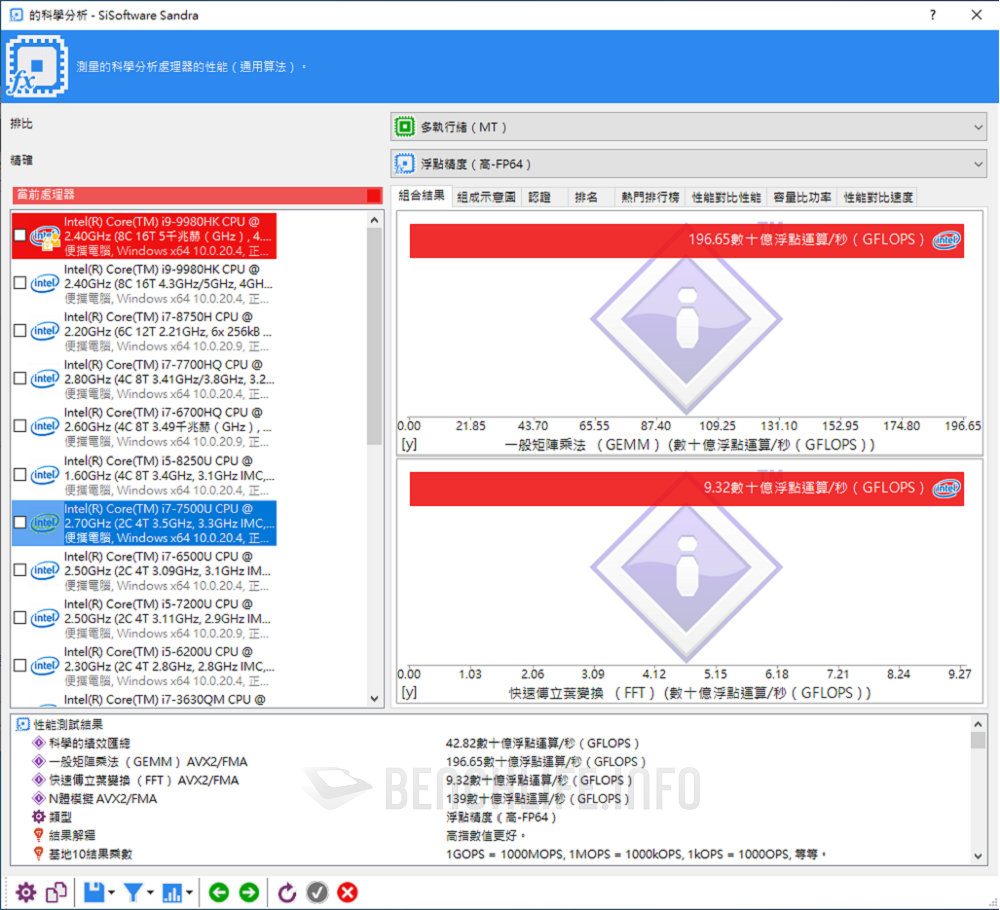Open the 熱門排行榜 tab
Image resolution: width=1000 pixels, height=910 pixels.
coord(651,197)
